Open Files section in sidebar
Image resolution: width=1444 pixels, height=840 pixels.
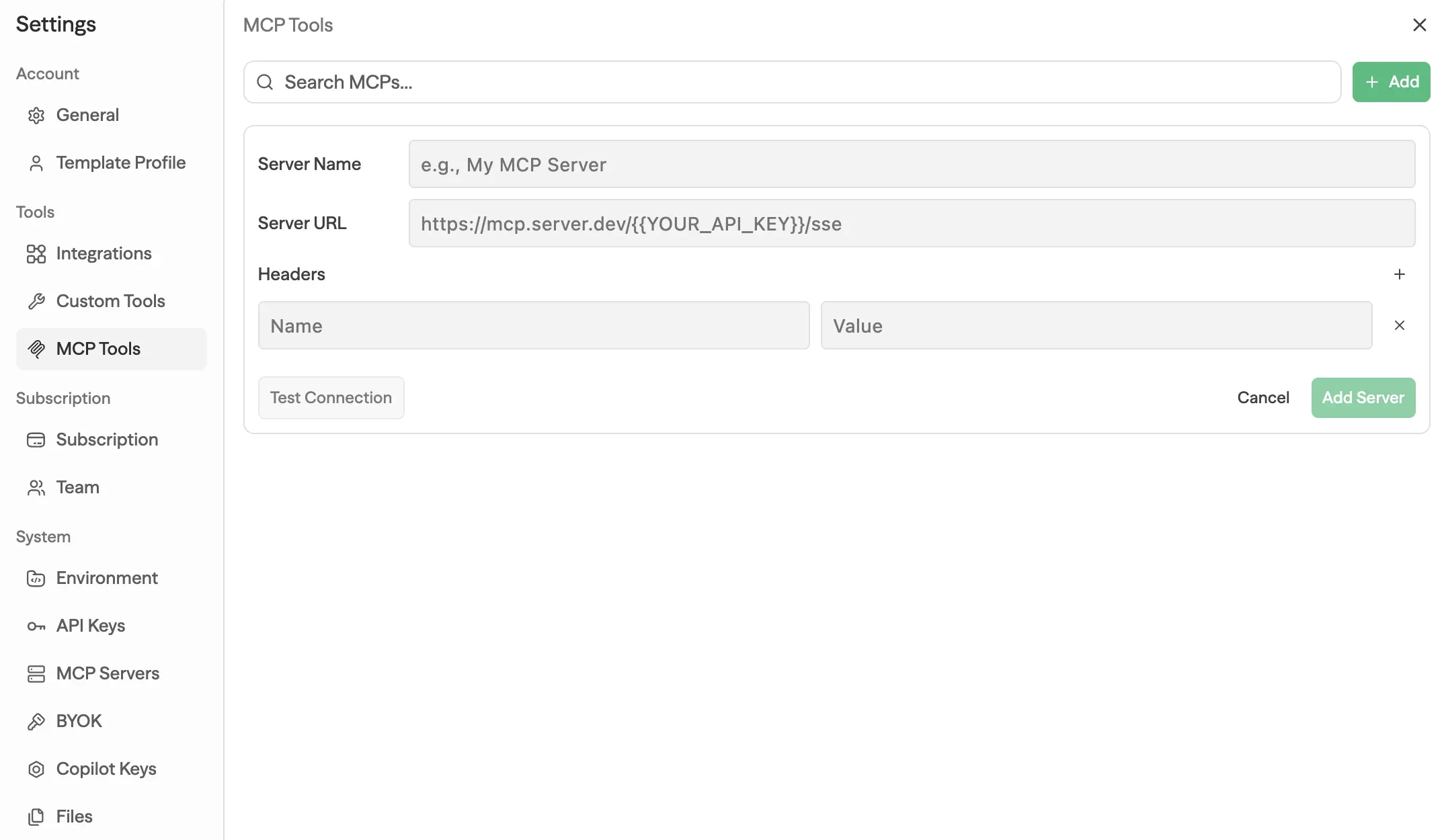click(74, 816)
